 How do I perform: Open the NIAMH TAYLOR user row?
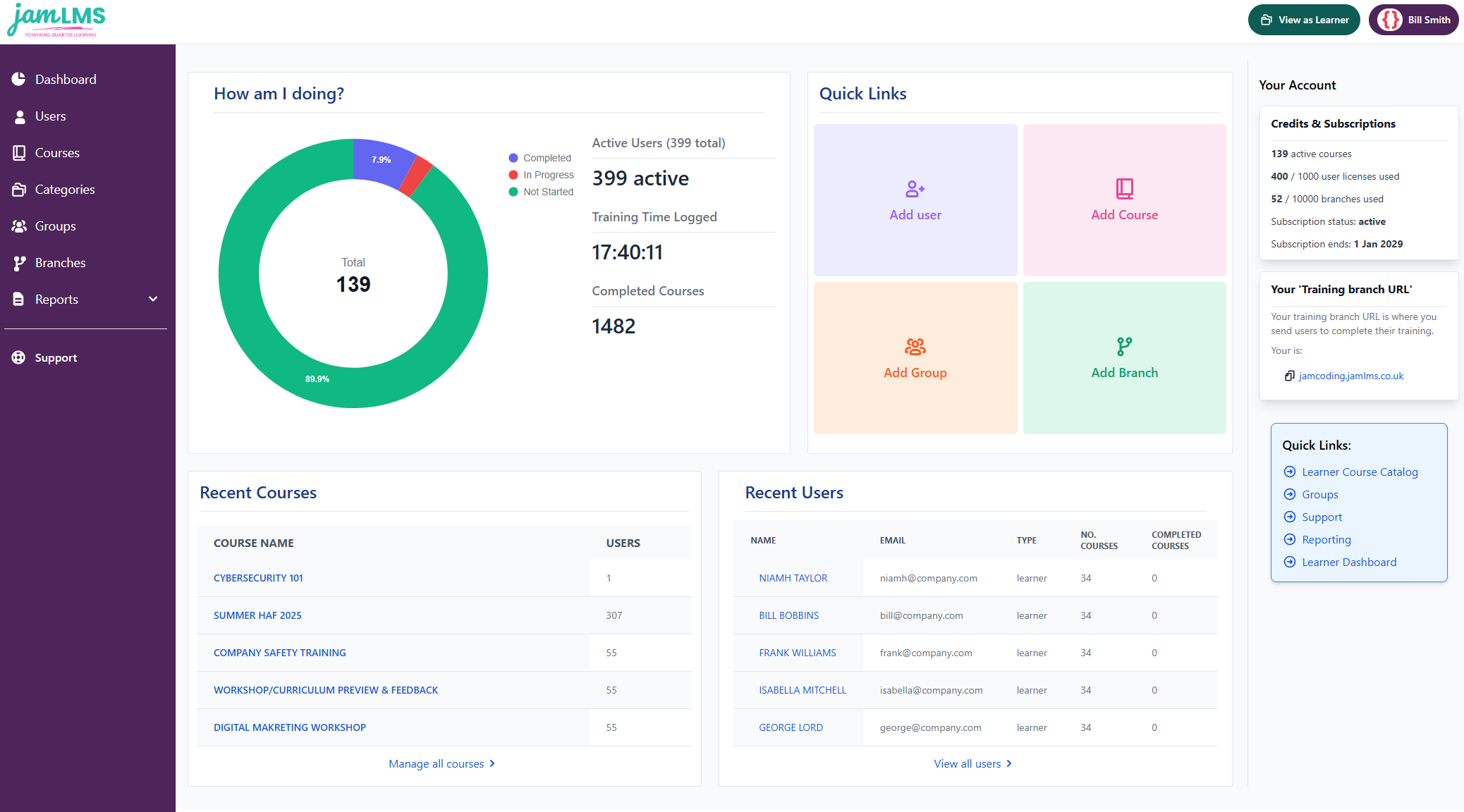(793, 578)
